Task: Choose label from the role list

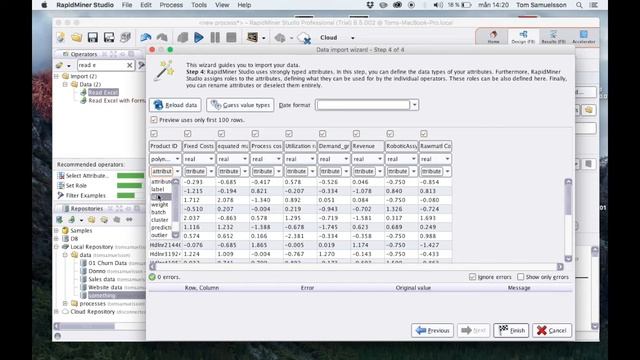Action: pos(158,189)
